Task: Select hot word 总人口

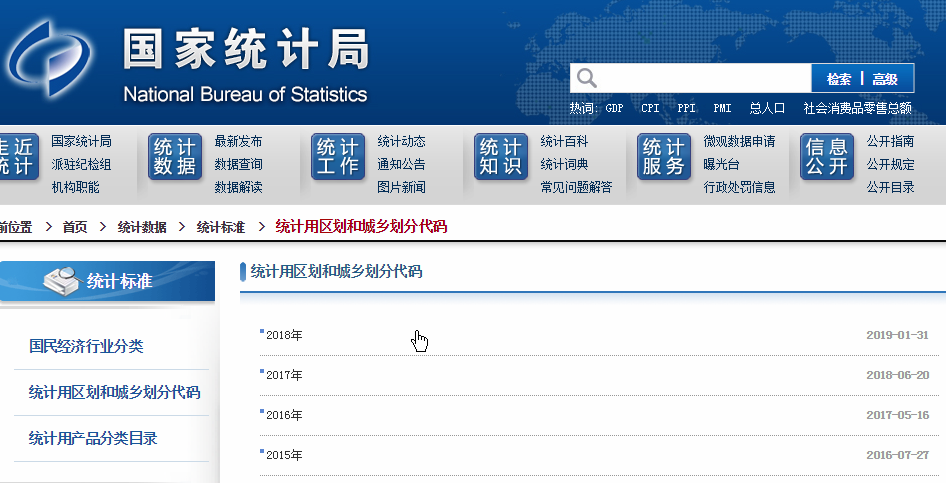Action: [767, 109]
